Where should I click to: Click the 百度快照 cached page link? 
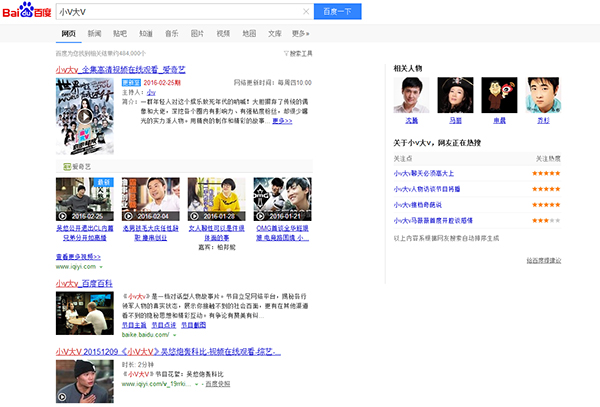pyautogui.click(x=218, y=384)
